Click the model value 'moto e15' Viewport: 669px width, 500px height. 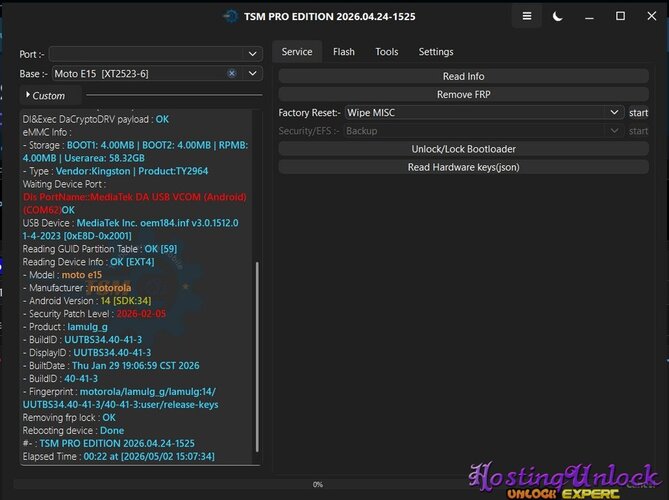point(82,275)
